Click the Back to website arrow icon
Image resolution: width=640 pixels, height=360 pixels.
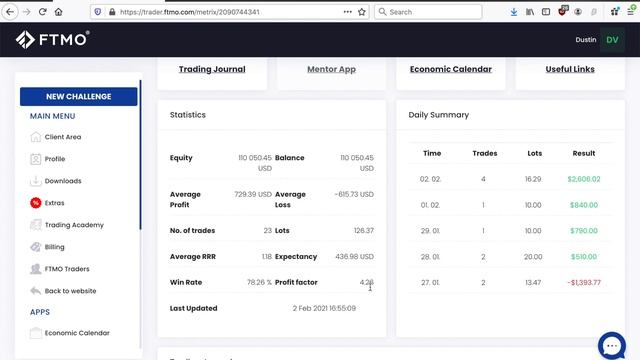point(36,291)
